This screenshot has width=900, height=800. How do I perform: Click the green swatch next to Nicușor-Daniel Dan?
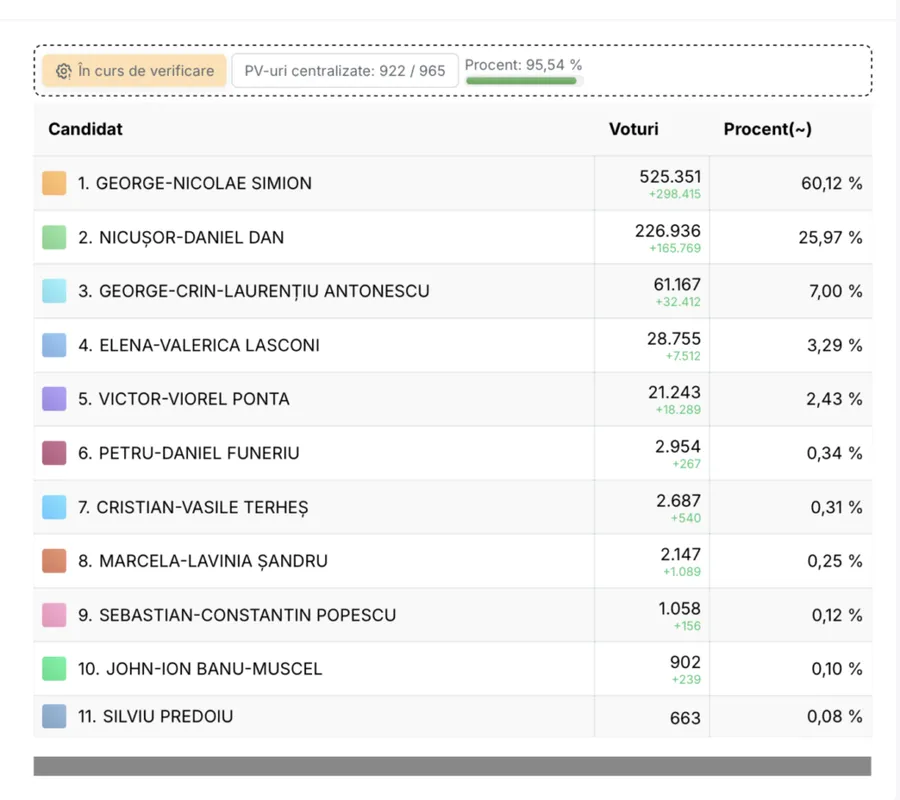pyautogui.click(x=54, y=237)
